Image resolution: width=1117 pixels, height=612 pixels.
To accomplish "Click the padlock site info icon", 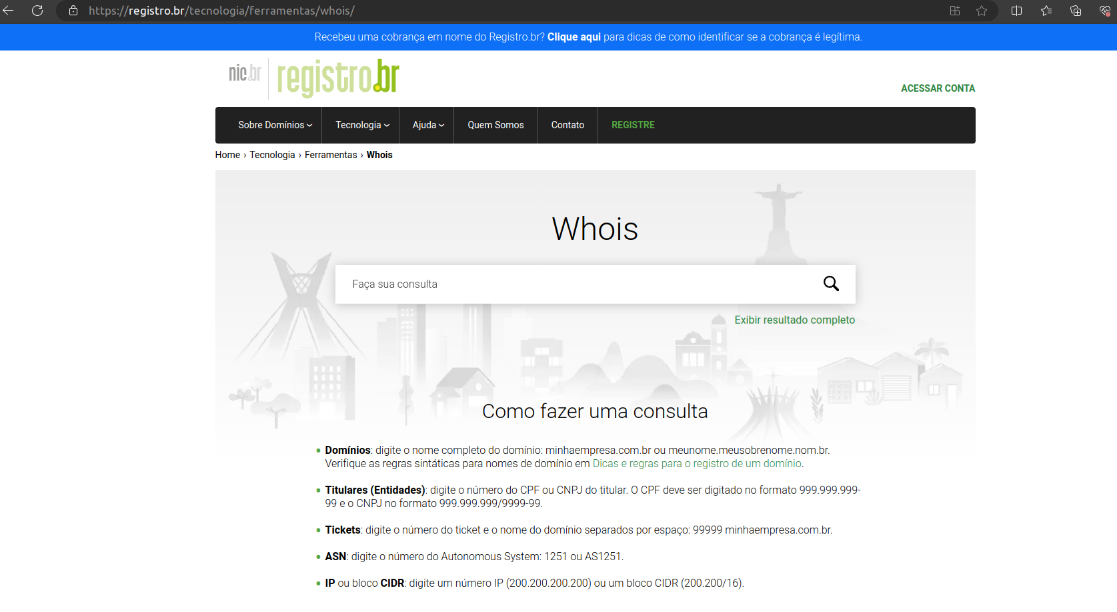I will [73, 11].
